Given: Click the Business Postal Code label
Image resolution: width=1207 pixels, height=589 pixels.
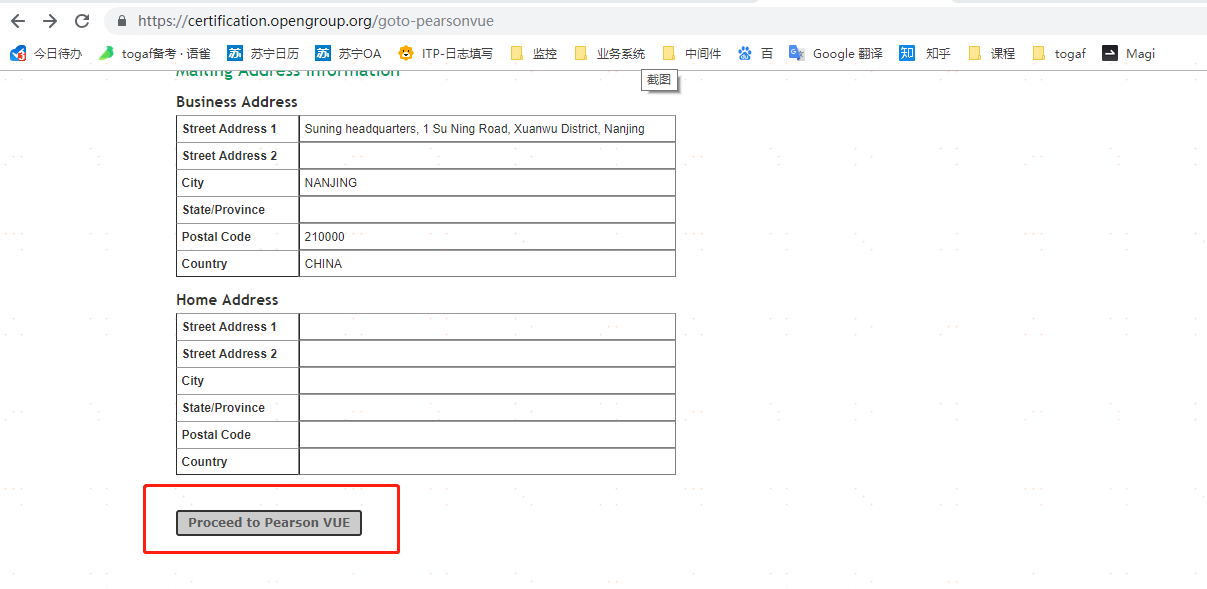Looking at the screenshot, I should (x=216, y=237).
